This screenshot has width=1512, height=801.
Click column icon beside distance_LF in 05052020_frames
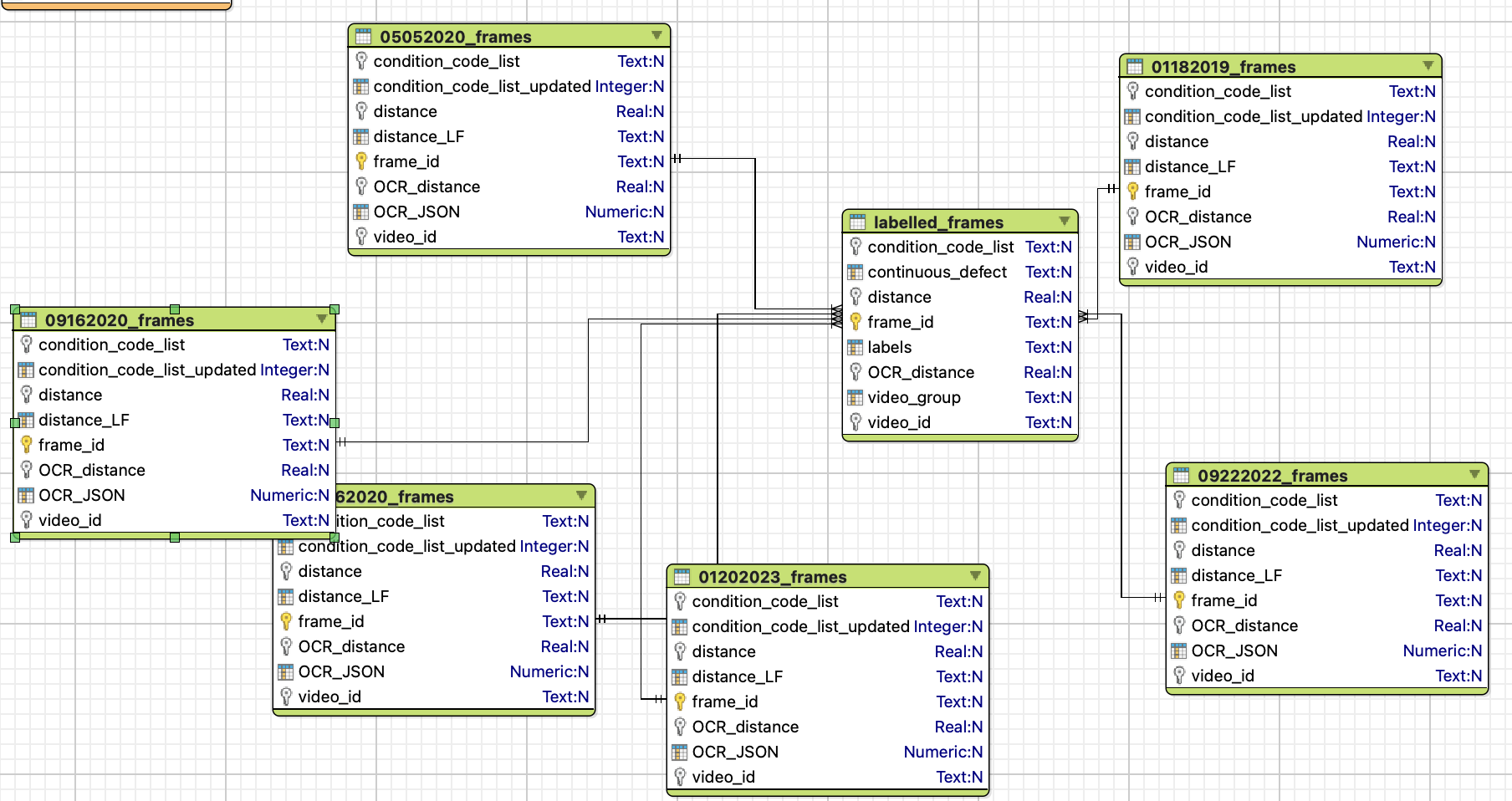[x=361, y=136]
